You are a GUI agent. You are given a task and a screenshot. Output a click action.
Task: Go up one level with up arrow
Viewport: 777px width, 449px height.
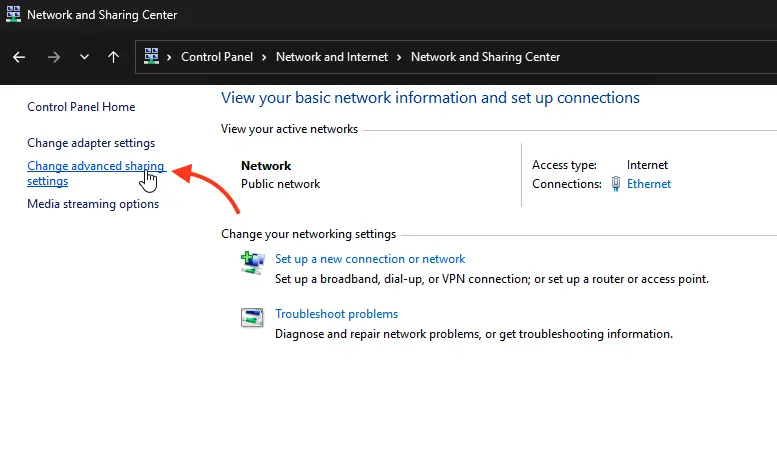[113, 57]
